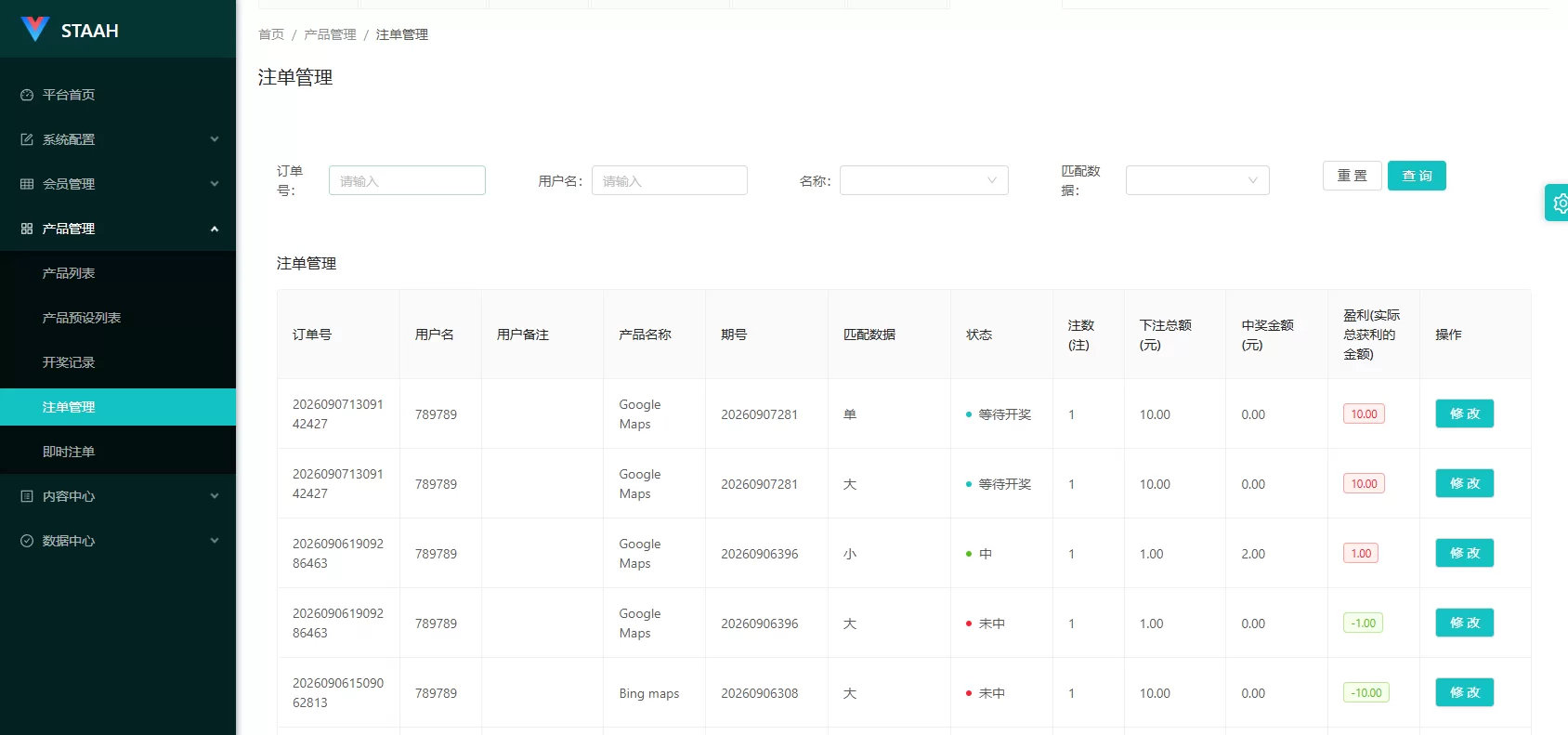The image size is (1568, 735).
Task: Click the 内容中心 document icon
Action: (27, 496)
